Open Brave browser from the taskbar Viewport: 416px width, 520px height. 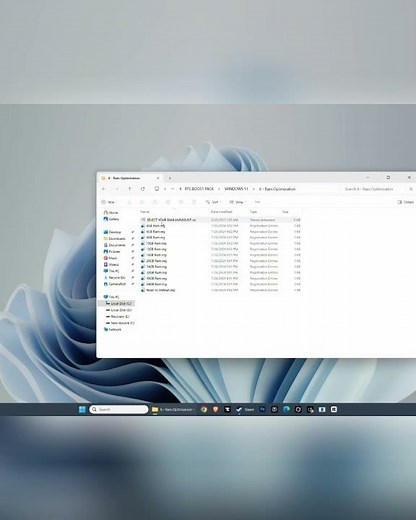click(x=216, y=409)
